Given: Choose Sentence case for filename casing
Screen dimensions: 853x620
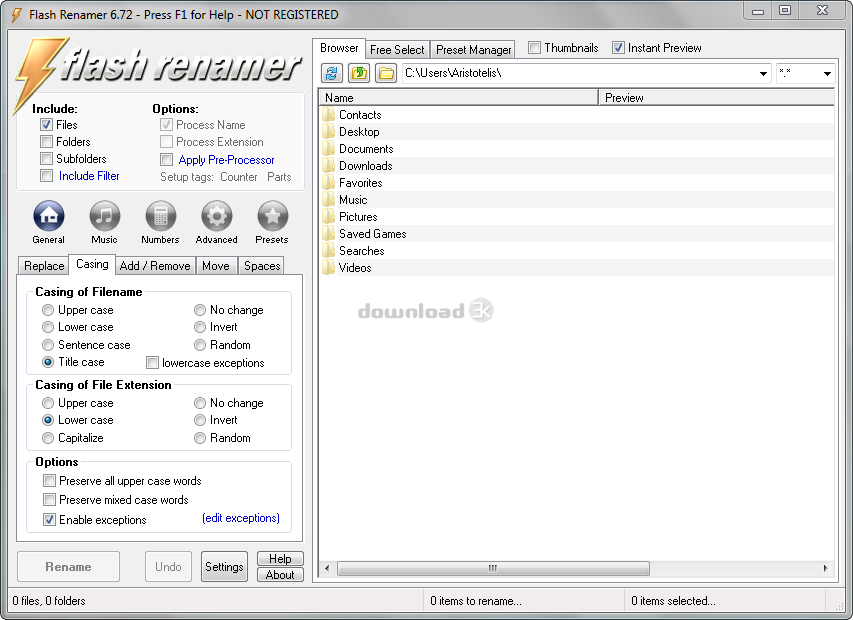Looking at the screenshot, I should click(48, 345).
